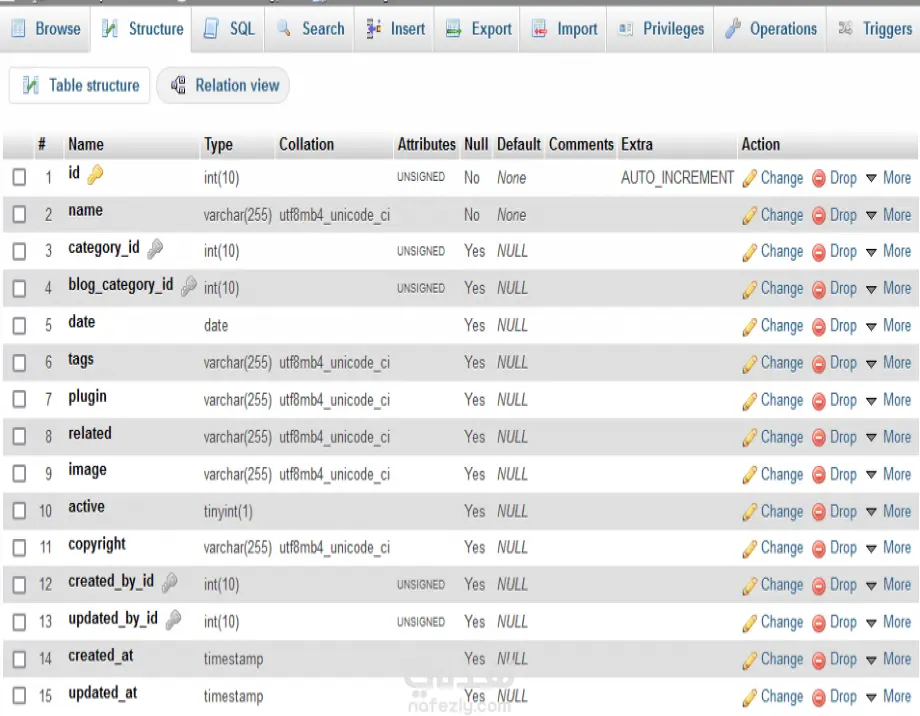Click the Search tab magnifier icon
The height and width of the screenshot is (716, 920).
click(x=284, y=28)
